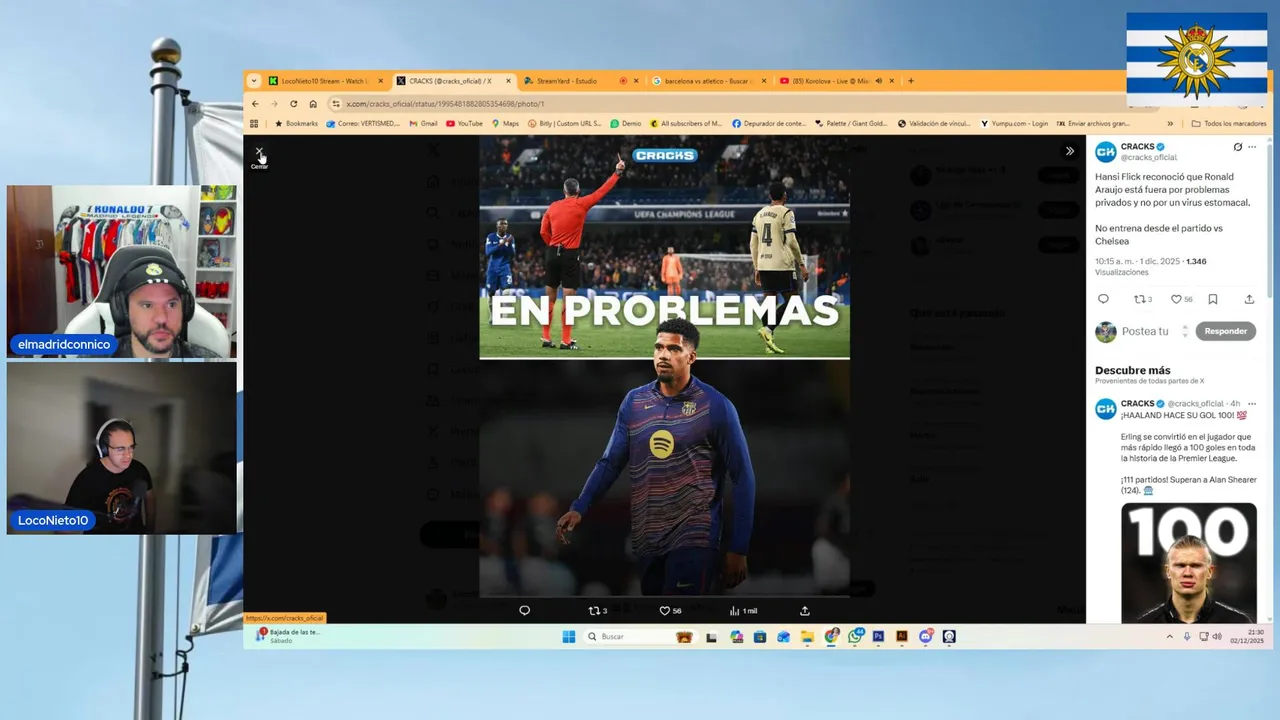Viewport: 1280px width, 720px height.
Task: Open Chrome from the taskbar
Action: tap(832, 637)
